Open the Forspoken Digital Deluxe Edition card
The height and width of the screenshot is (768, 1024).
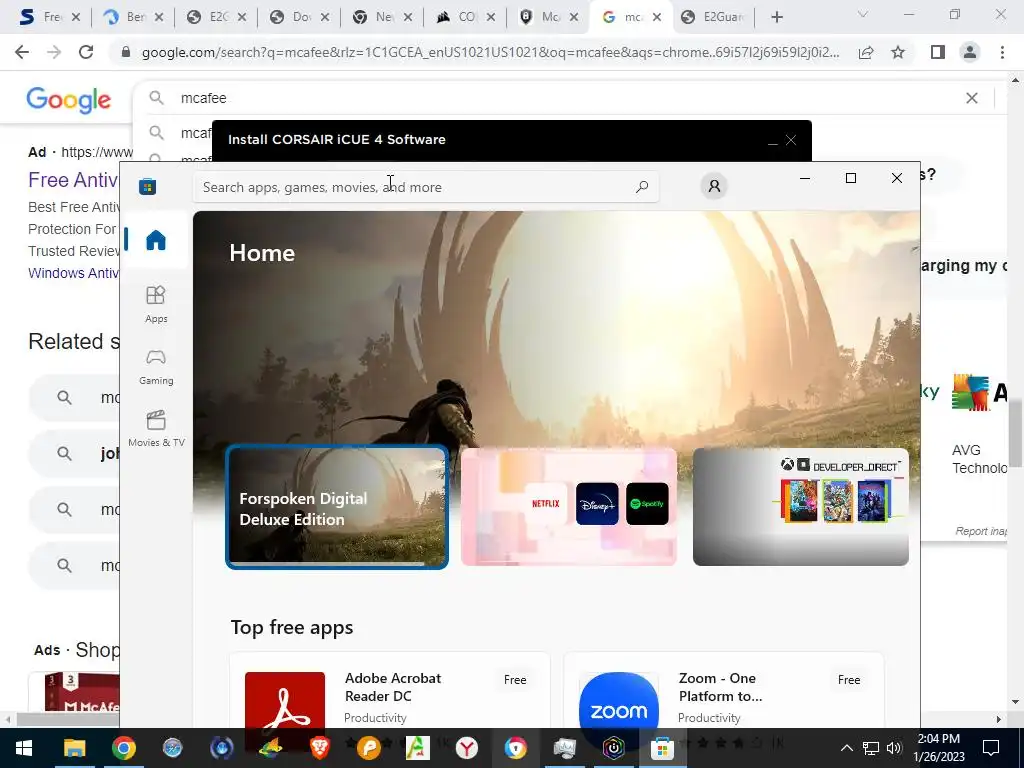pyautogui.click(x=337, y=507)
